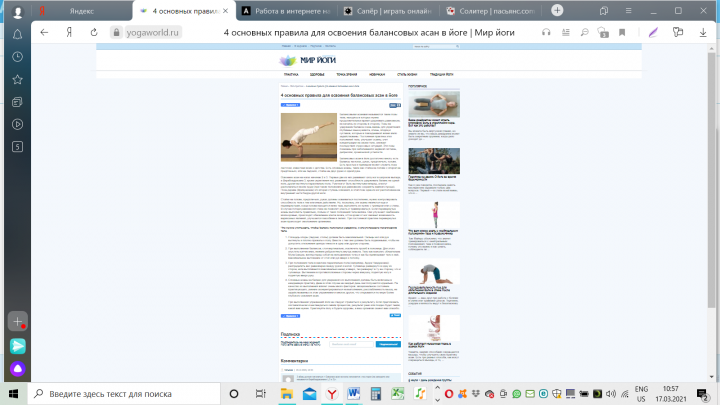The width and height of the screenshot is (720, 405).
Task: Go back to previous page
Action: [x=44, y=33]
